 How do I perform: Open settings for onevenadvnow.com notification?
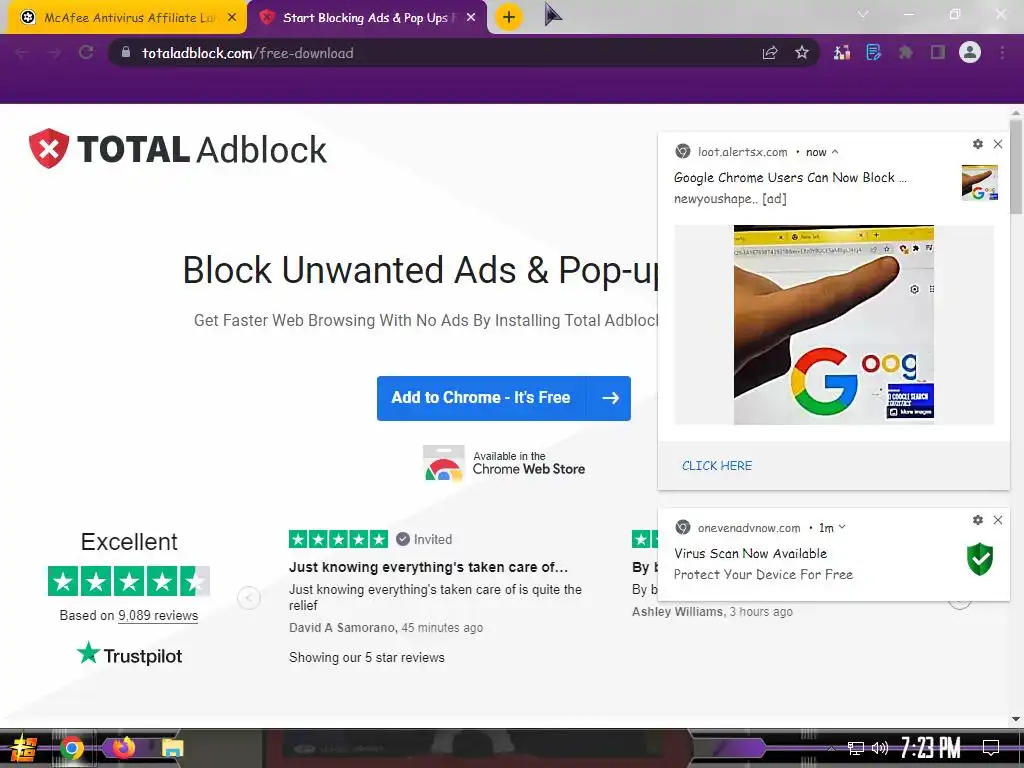pyautogui.click(x=978, y=520)
